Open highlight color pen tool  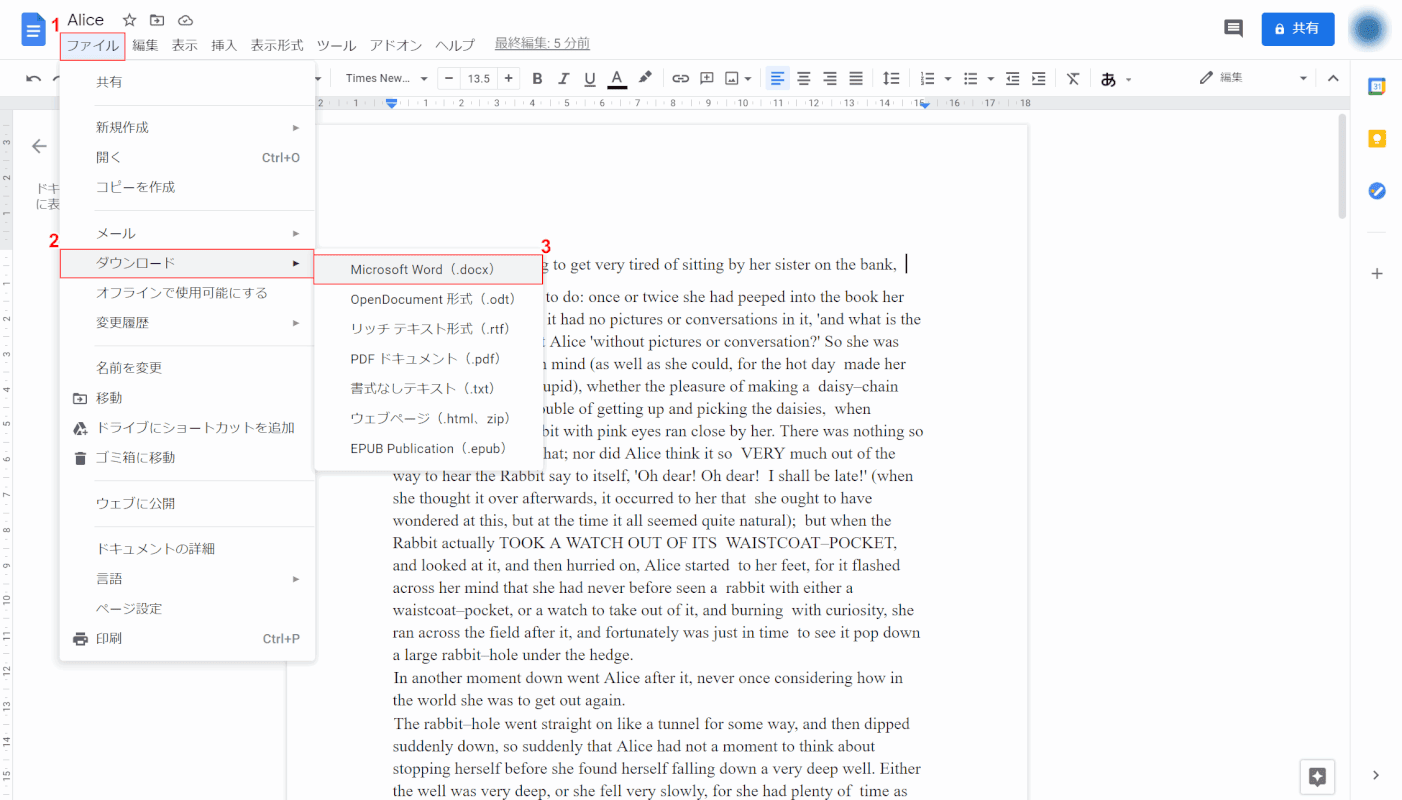645,78
